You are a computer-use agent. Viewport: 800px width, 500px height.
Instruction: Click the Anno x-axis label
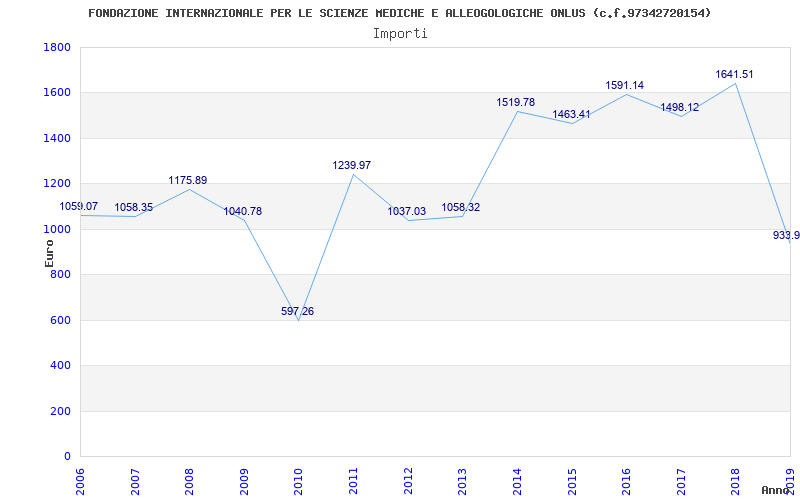[x=778, y=490]
